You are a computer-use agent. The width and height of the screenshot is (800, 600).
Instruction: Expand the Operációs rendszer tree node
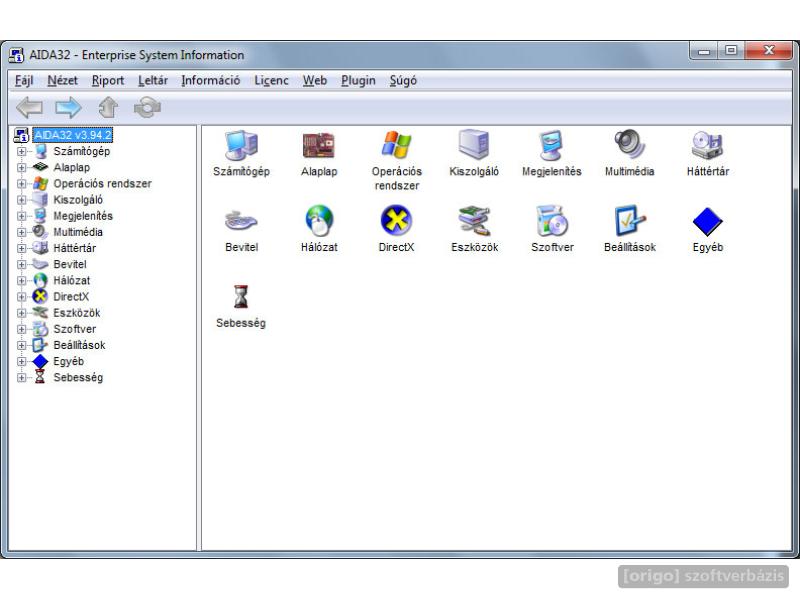(x=21, y=184)
